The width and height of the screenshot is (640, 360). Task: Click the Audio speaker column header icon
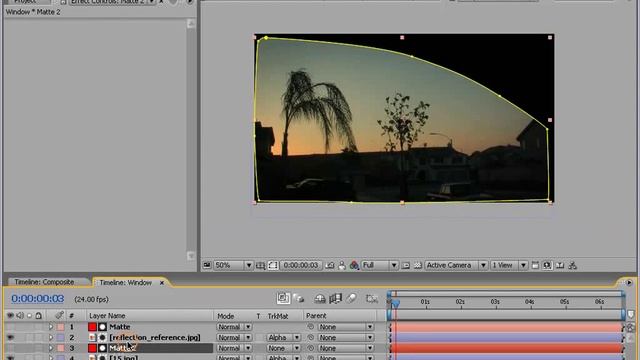[x=20, y=316]
